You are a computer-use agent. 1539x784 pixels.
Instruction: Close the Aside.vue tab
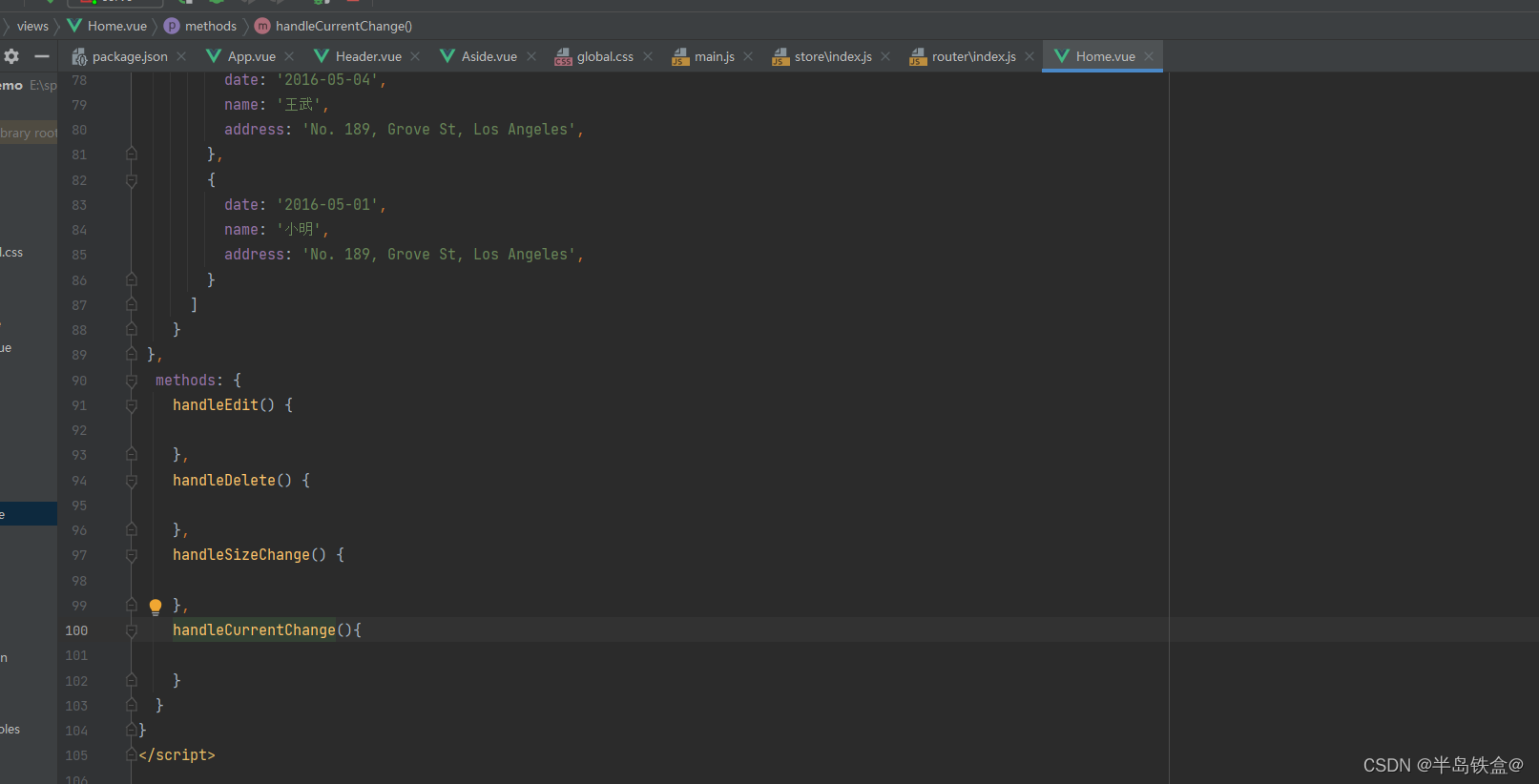(x=531, y=56)
